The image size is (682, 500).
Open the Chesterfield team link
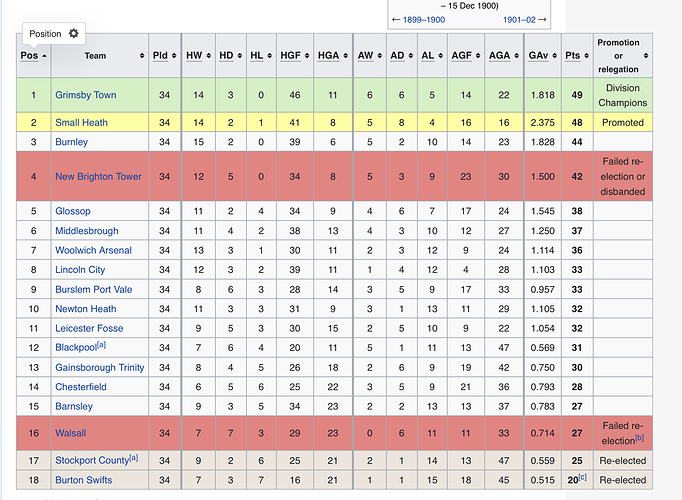tap(80, 387)
